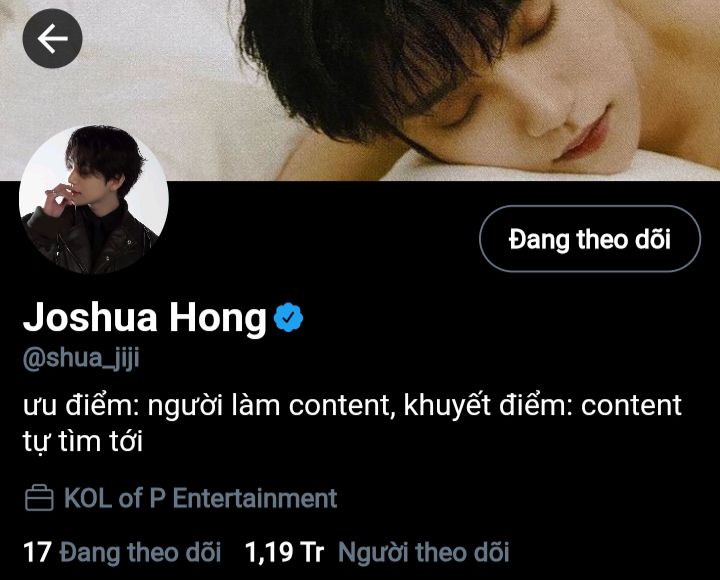720x580 pixels.
Task: Select the display name Joshua Hong
Action: click(x=145, y=317)
